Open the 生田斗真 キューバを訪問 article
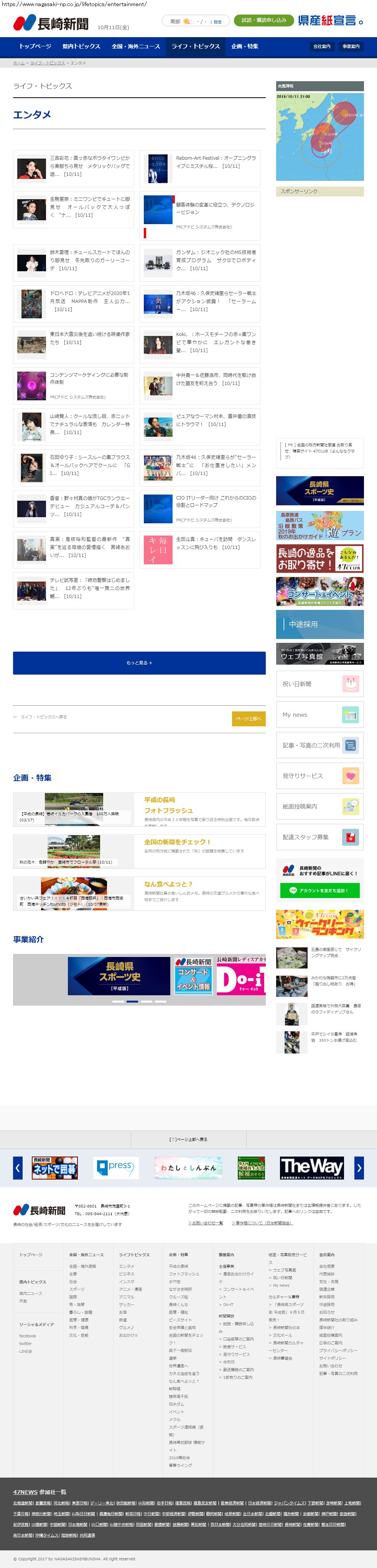Screen dimensions: 377x1568 pyautogui.click(x=200, y=550)
